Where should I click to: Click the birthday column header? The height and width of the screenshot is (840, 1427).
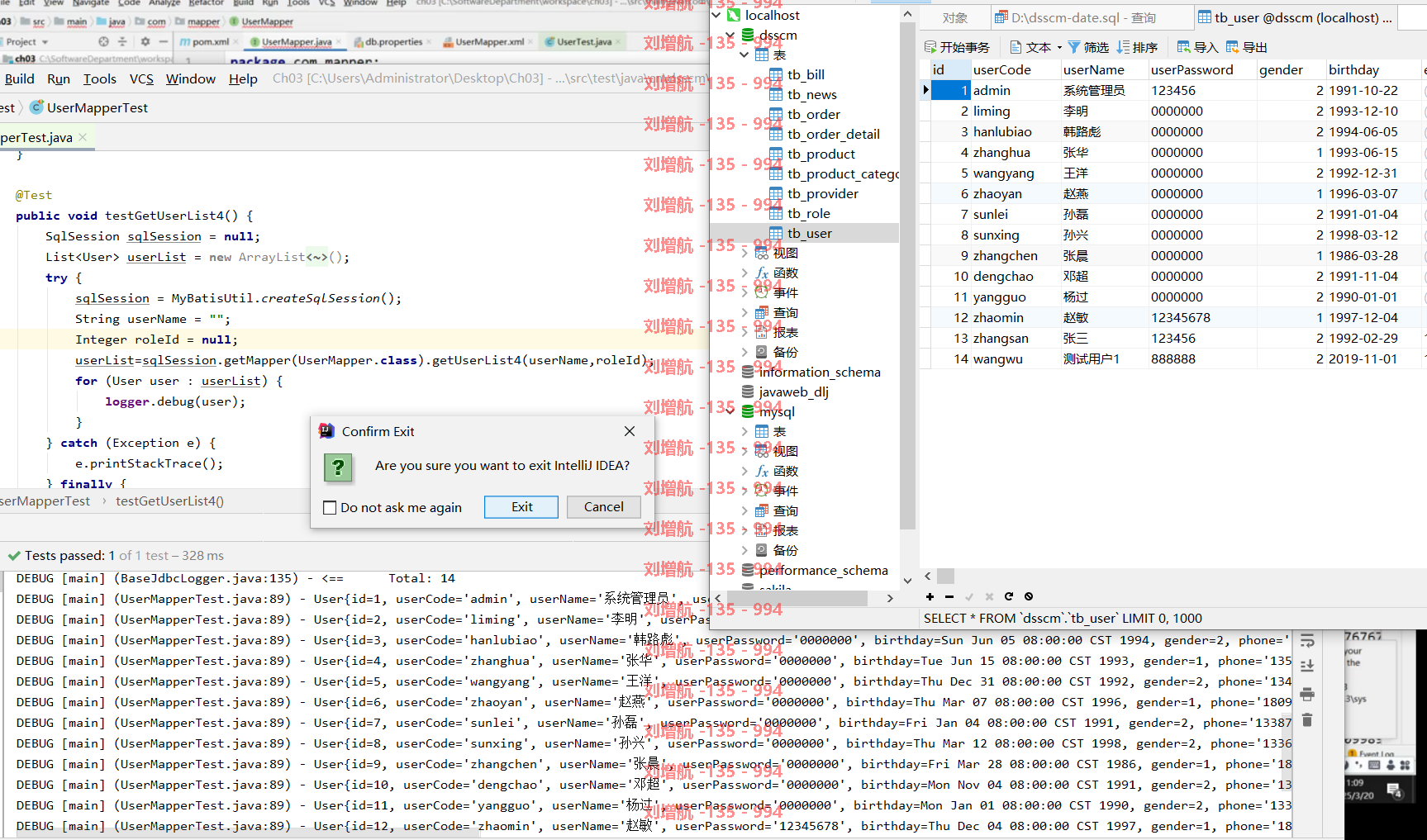[1373, 69]
